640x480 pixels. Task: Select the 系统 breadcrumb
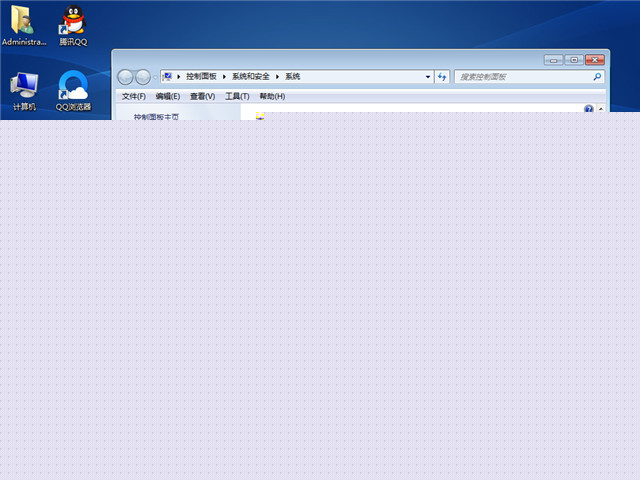(x=292, y=76)
